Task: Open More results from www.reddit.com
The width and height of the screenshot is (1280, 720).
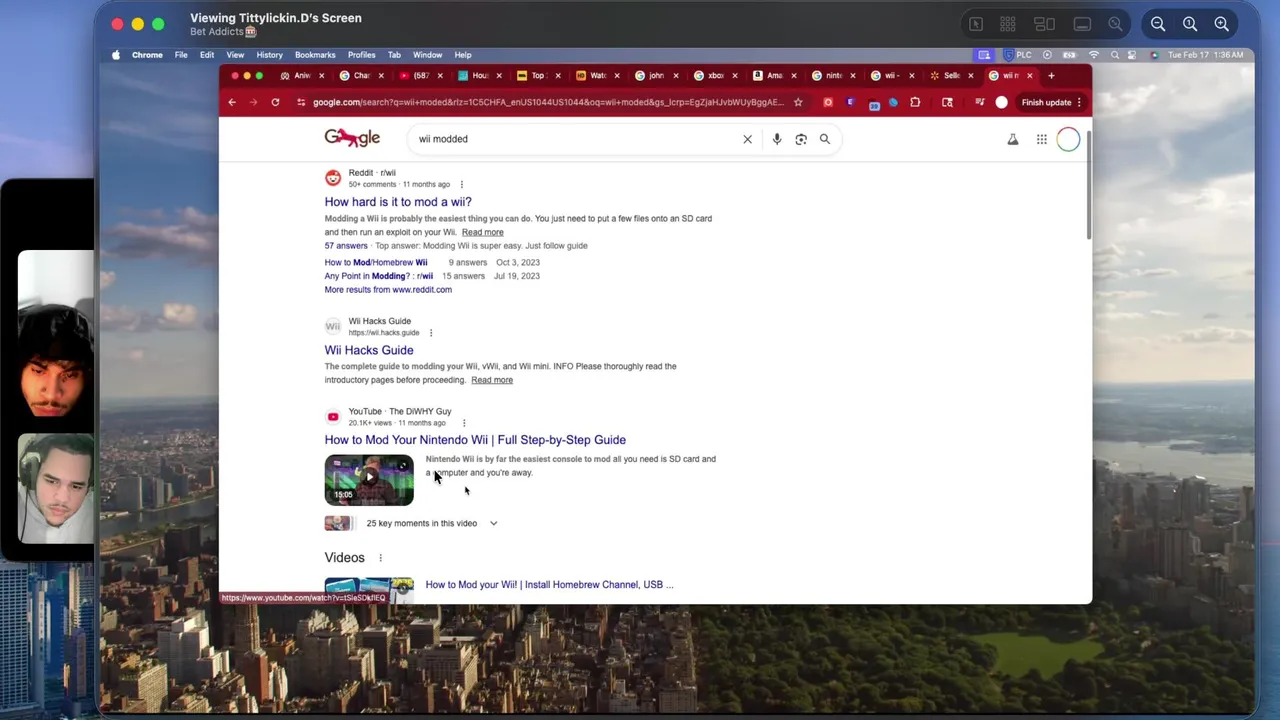Action: 388,290
